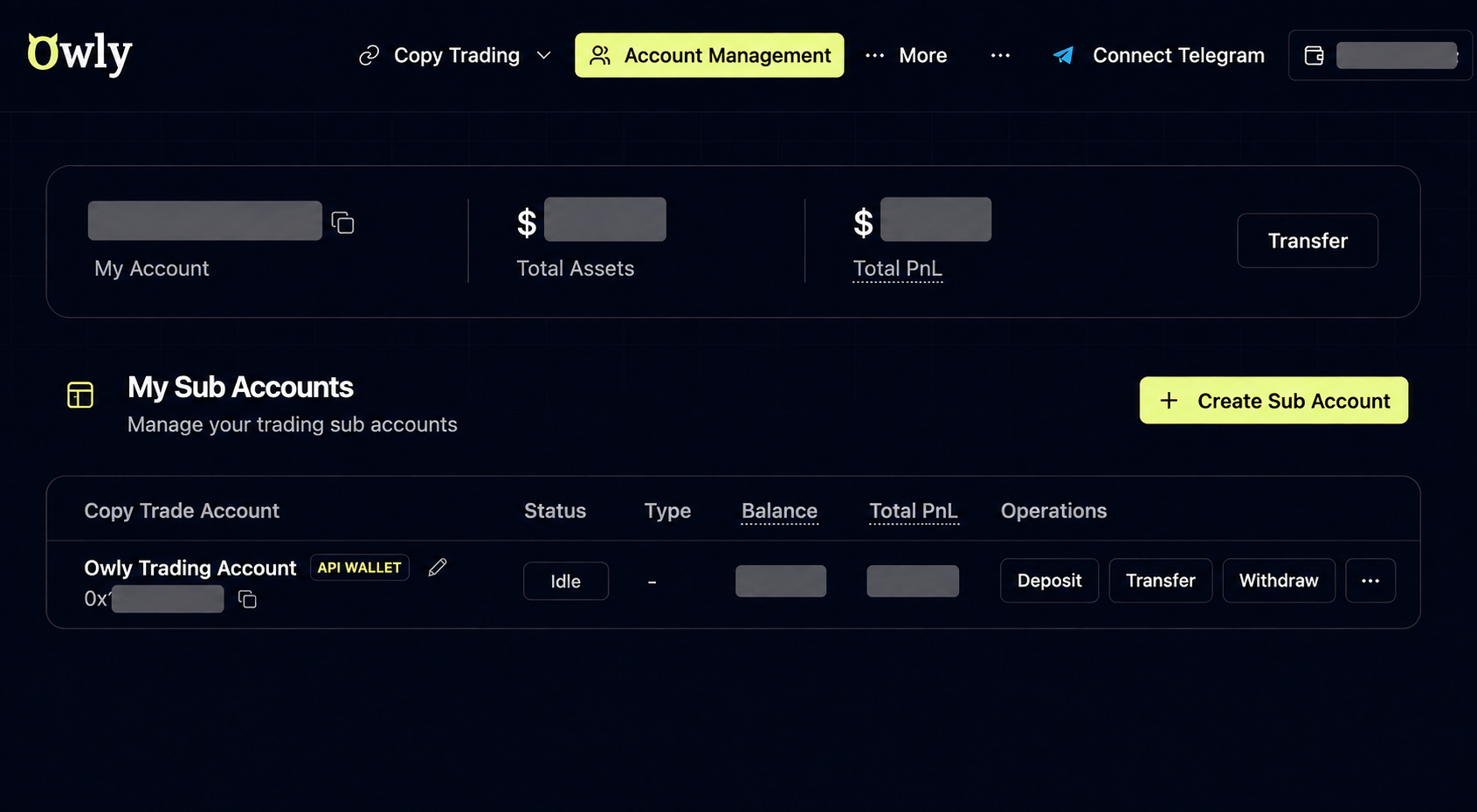This screenshot has width=1477, height=812.
Task: Click the Account Management people icon
Action: (600, 55)
